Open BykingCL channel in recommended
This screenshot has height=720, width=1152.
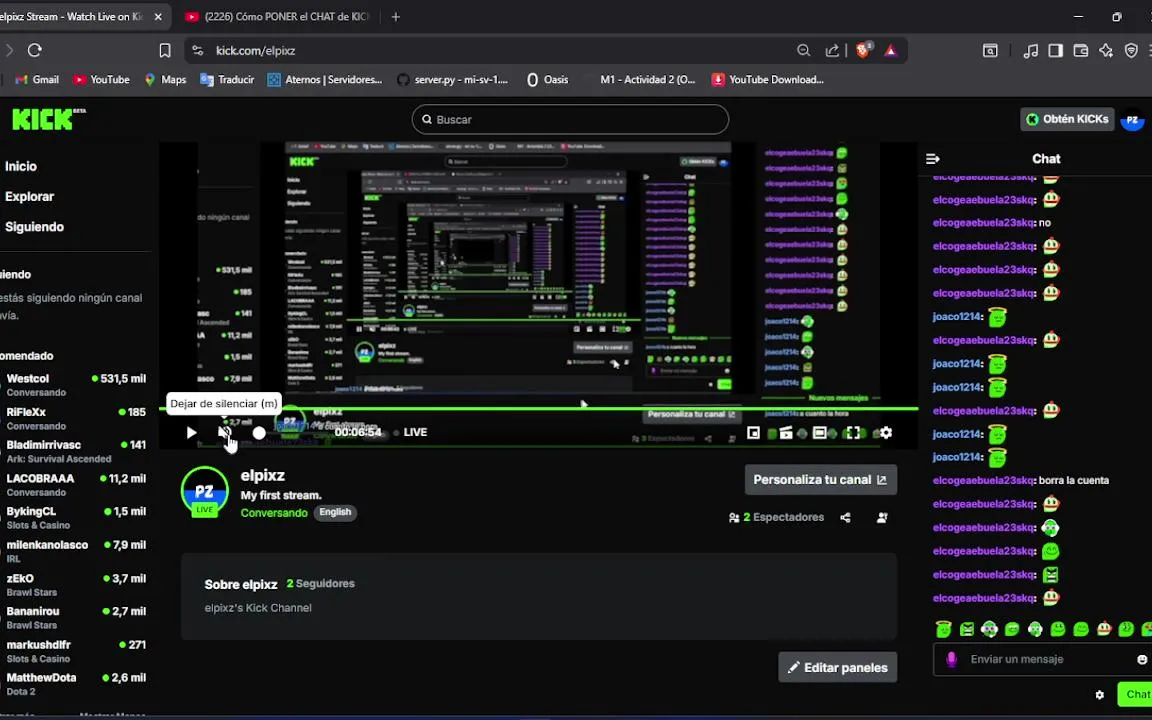click(x=75, y=517)
